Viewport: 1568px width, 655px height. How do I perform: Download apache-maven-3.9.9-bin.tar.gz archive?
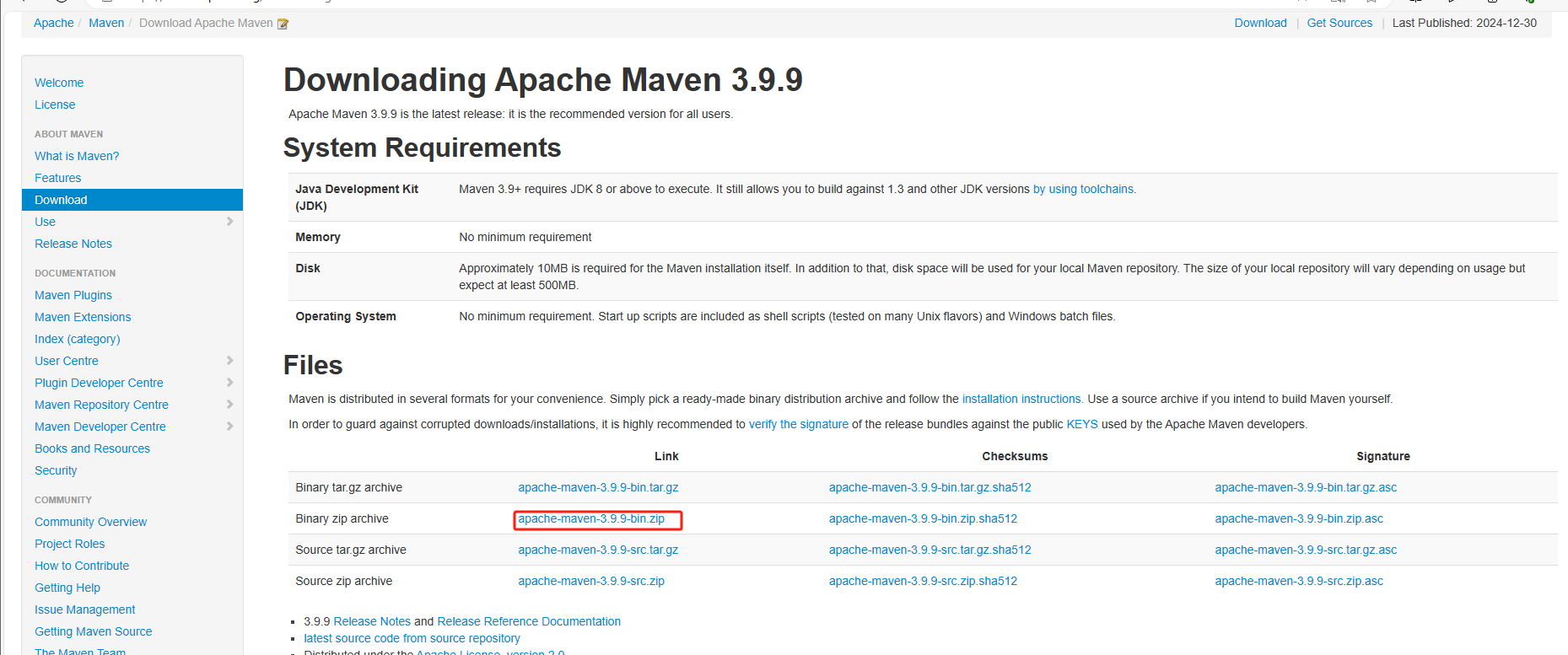coord(598,488)
